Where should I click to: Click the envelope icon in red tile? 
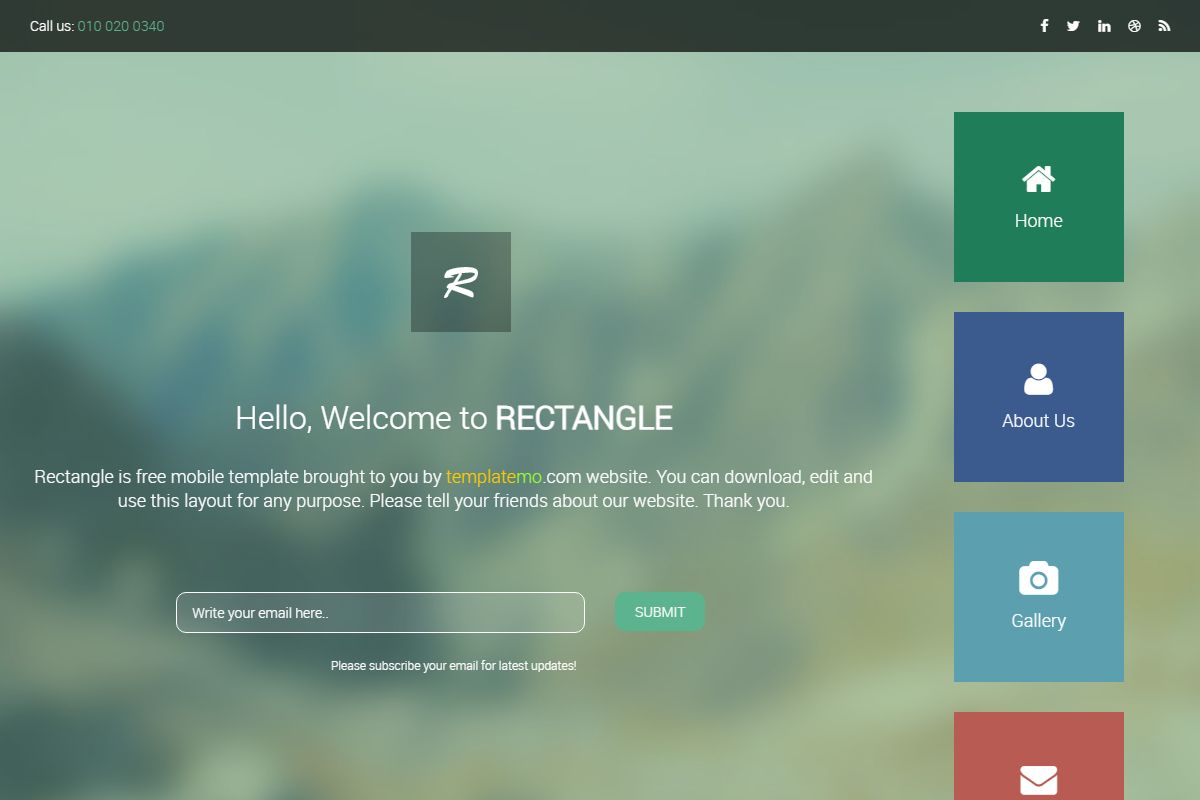pos(1038,780)
